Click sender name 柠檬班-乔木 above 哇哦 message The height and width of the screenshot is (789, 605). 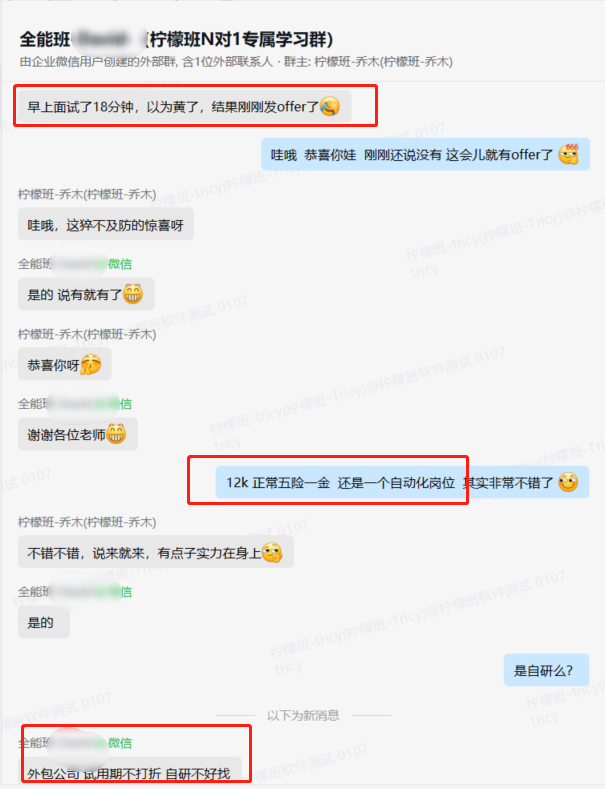(87, 194)
